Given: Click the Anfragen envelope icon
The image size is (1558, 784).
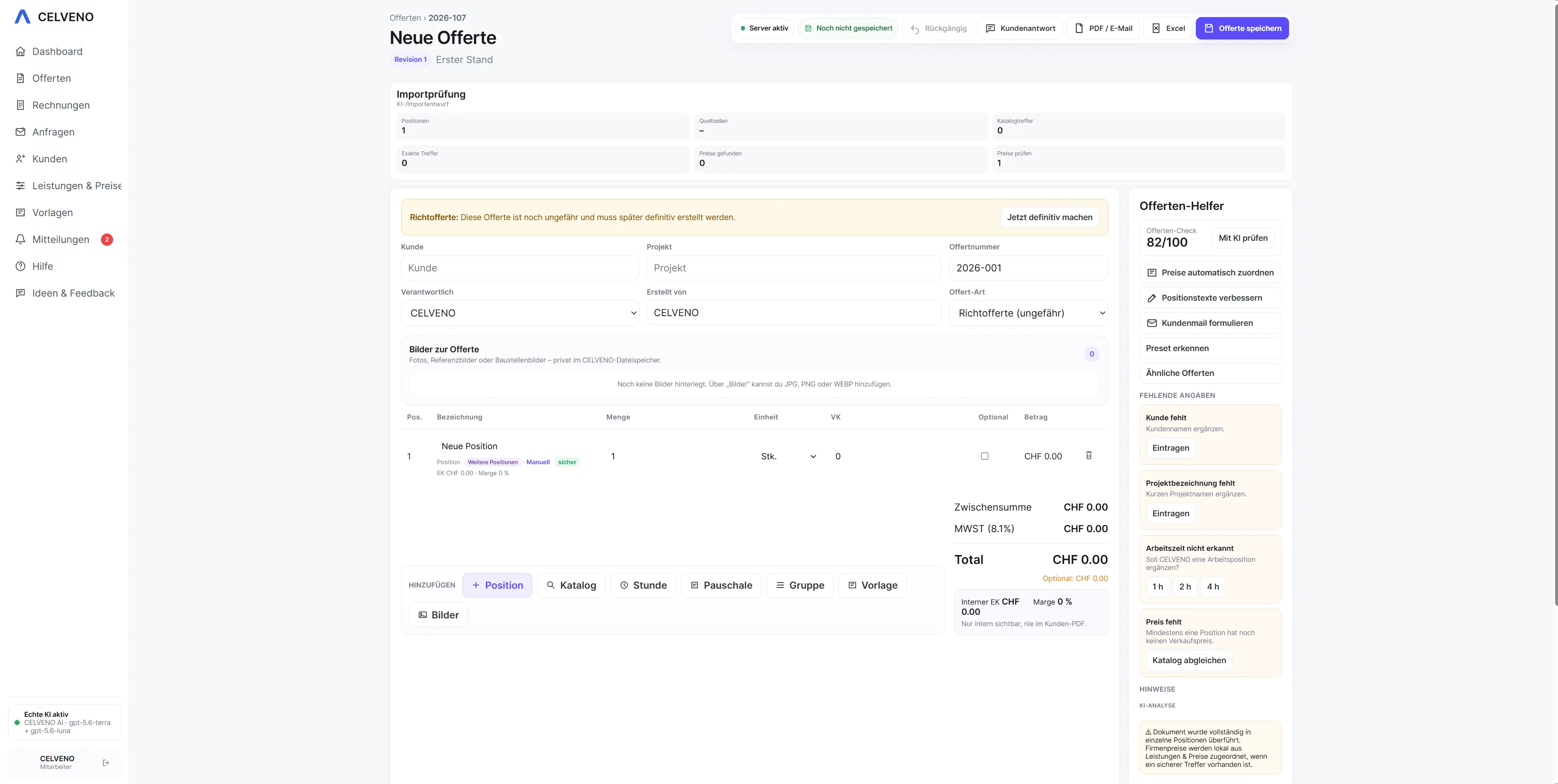Looking at the screenshot, I should coord(21,132).
